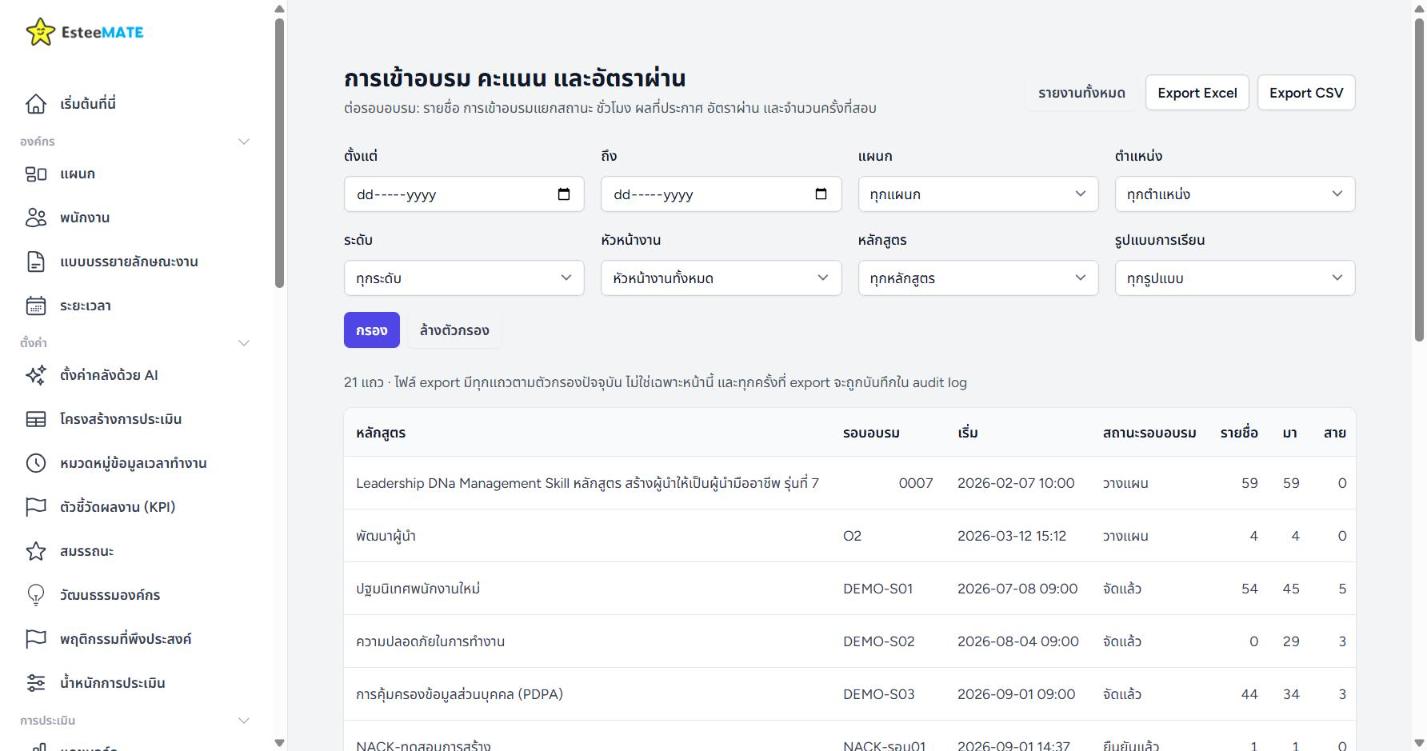Viewport: 1427px width, 751px height.
Task: Apply filters with the กรอง button
Action: pyautogui.click(x=372, y=330)
